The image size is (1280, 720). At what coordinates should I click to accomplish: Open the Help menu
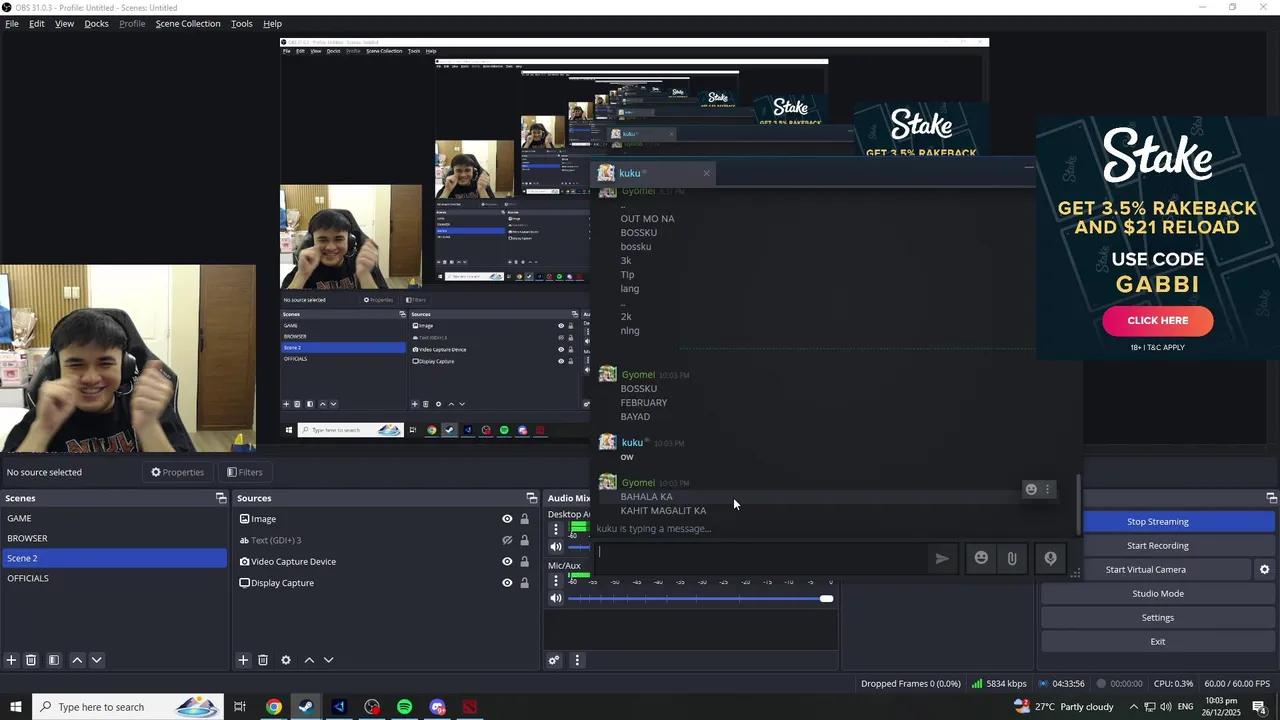click(272, 23)
